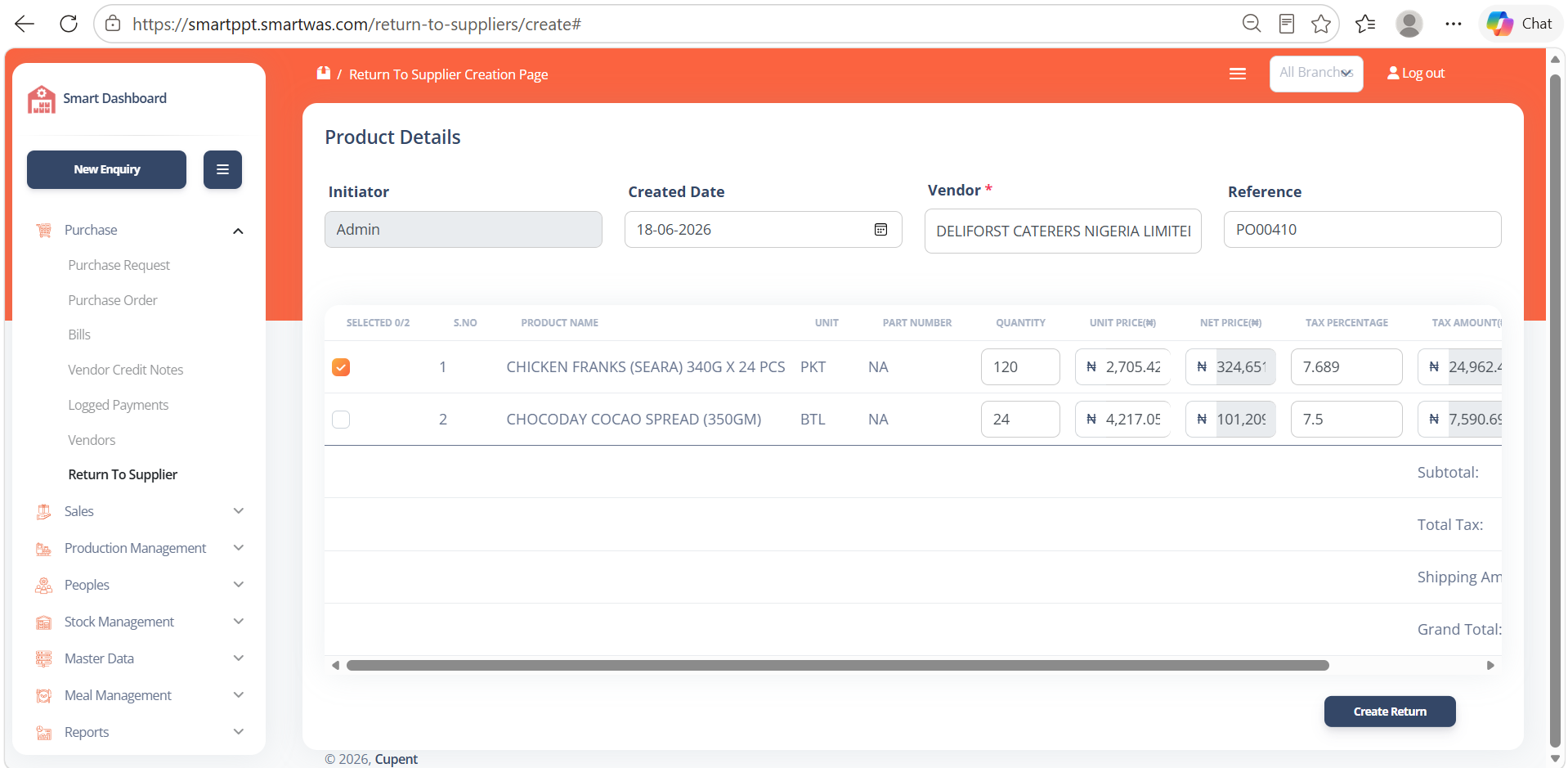The width and height of the screenshot is (1568, 768).
Task: Click the breadcrumb home icon
Action: [x=324, y=73]
